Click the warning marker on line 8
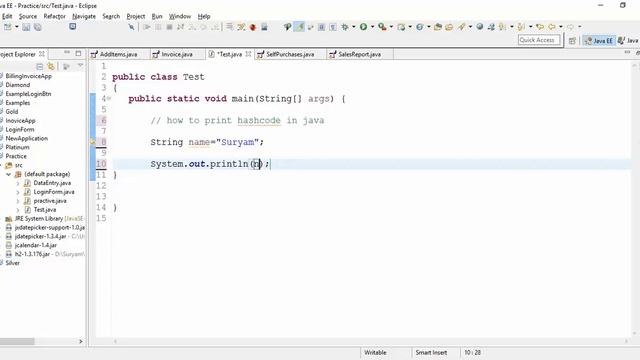Viewport: 640px width, 360px height. pyautogui.click(x=93, y=142)
